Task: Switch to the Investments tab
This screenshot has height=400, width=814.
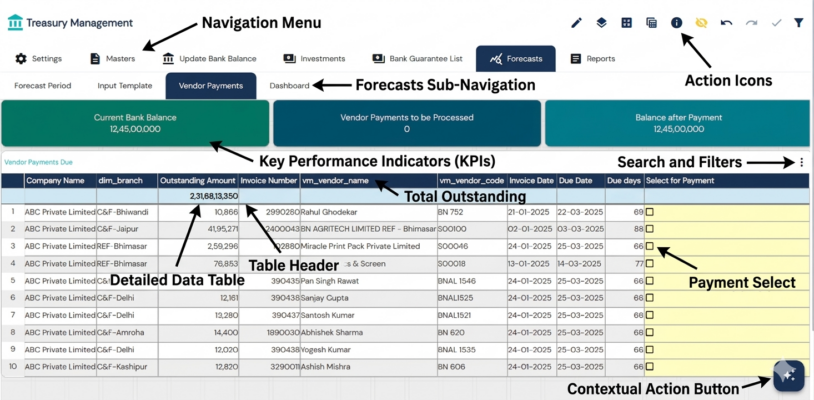Action: pos(315,59)
